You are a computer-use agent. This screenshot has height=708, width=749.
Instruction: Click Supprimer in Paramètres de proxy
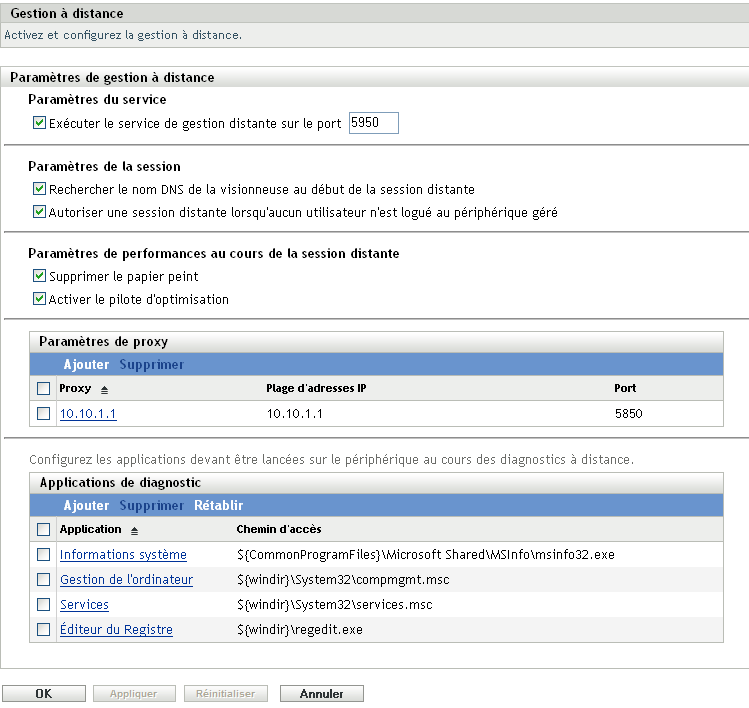coord(151,365)
